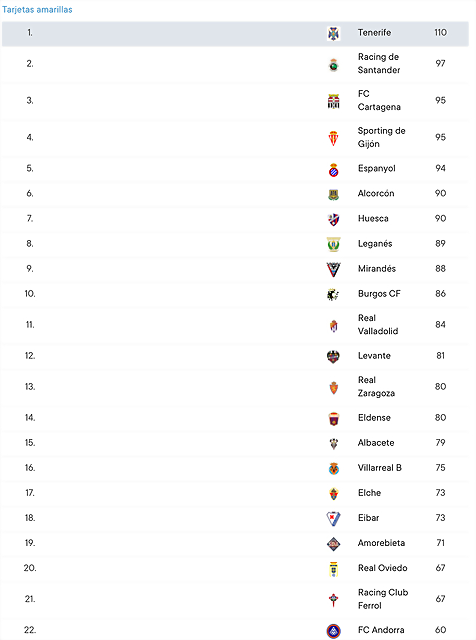476x640 pixels.
Task: Select the FC Andorra badge
Action: pyautogui.click(x=334, y=631)
